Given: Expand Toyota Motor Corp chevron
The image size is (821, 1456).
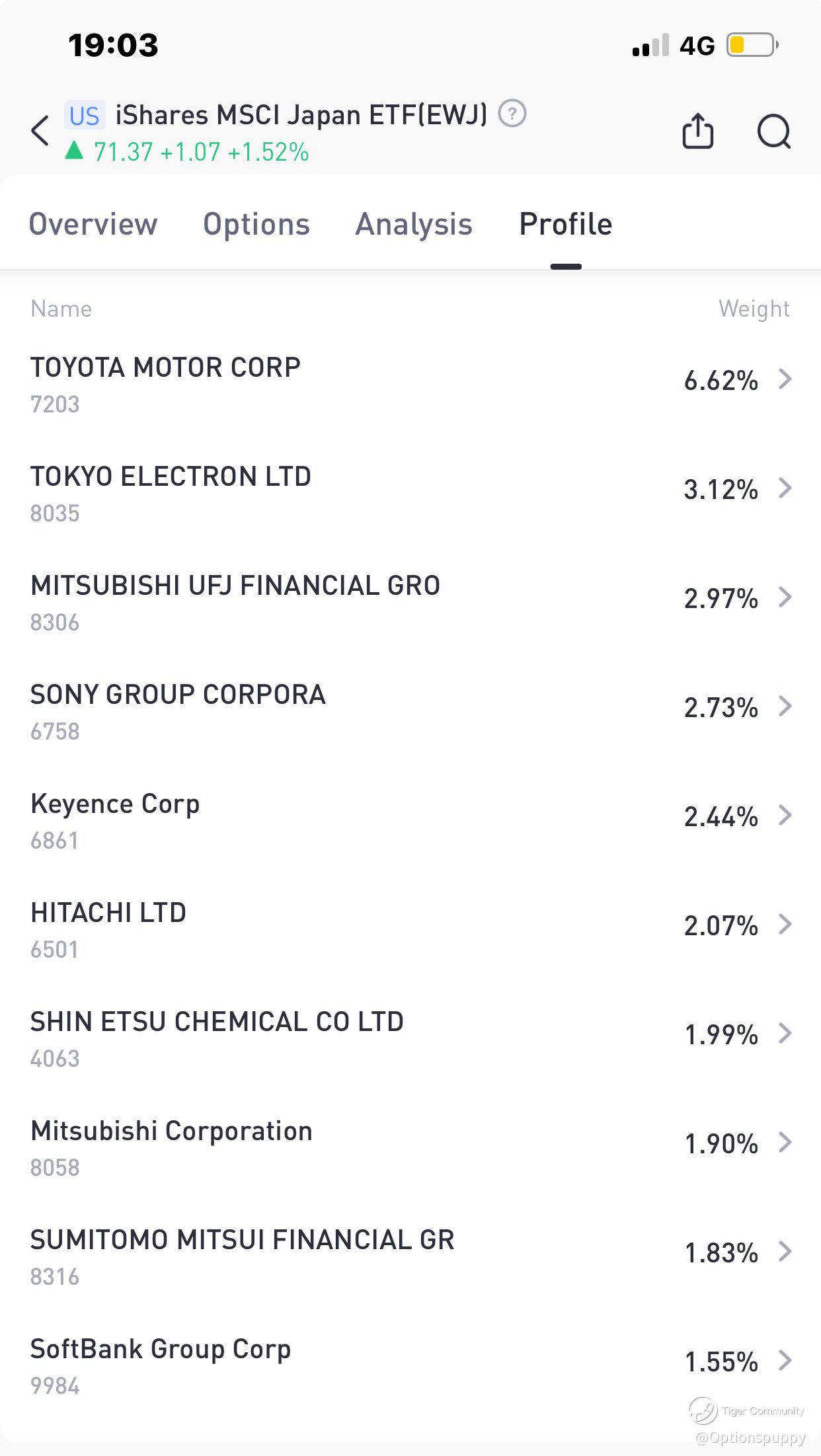Looking at the screenshot, I should tap(785, 379).
